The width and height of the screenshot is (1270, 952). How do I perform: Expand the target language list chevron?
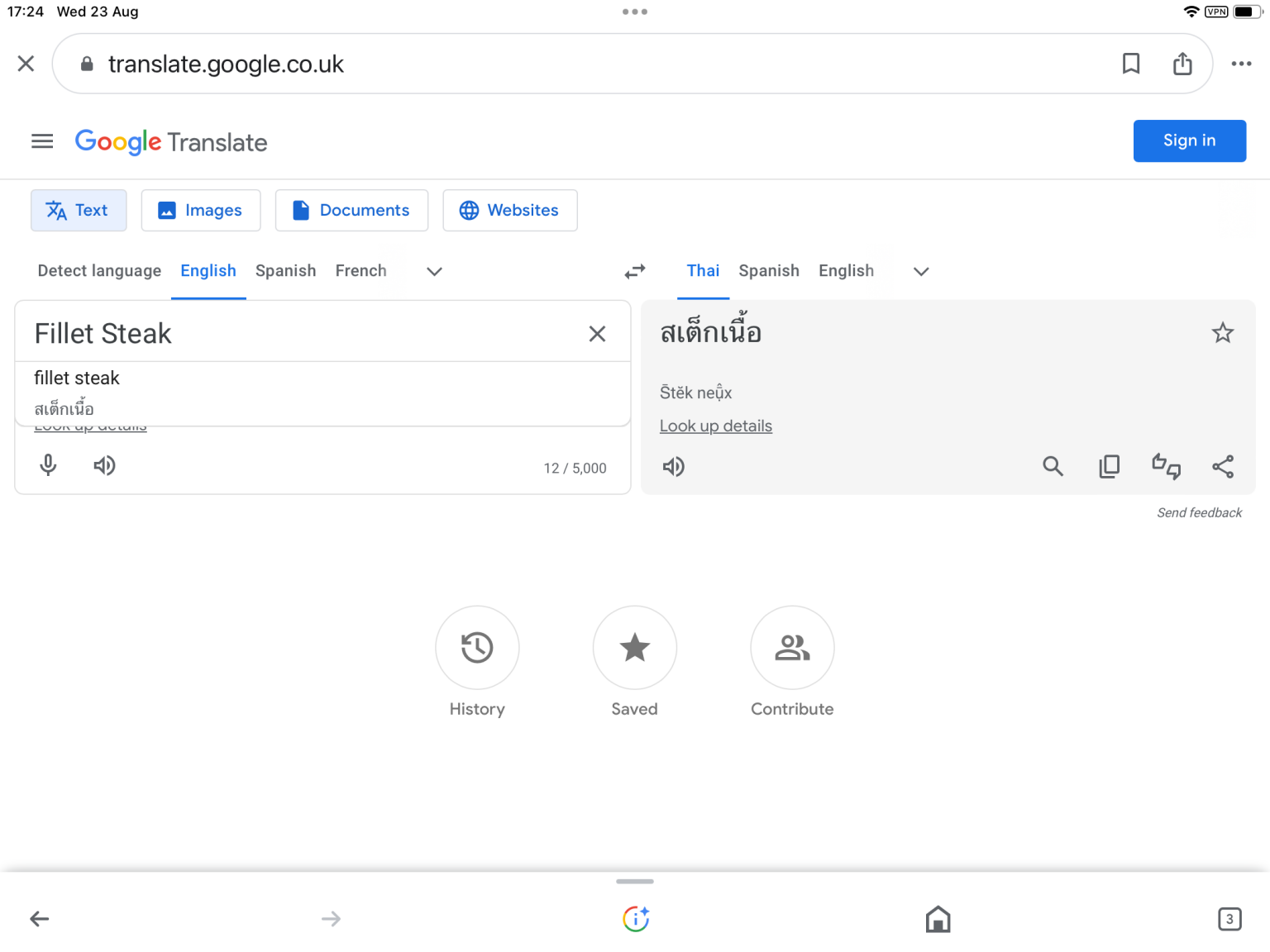[x=921, y=271]
